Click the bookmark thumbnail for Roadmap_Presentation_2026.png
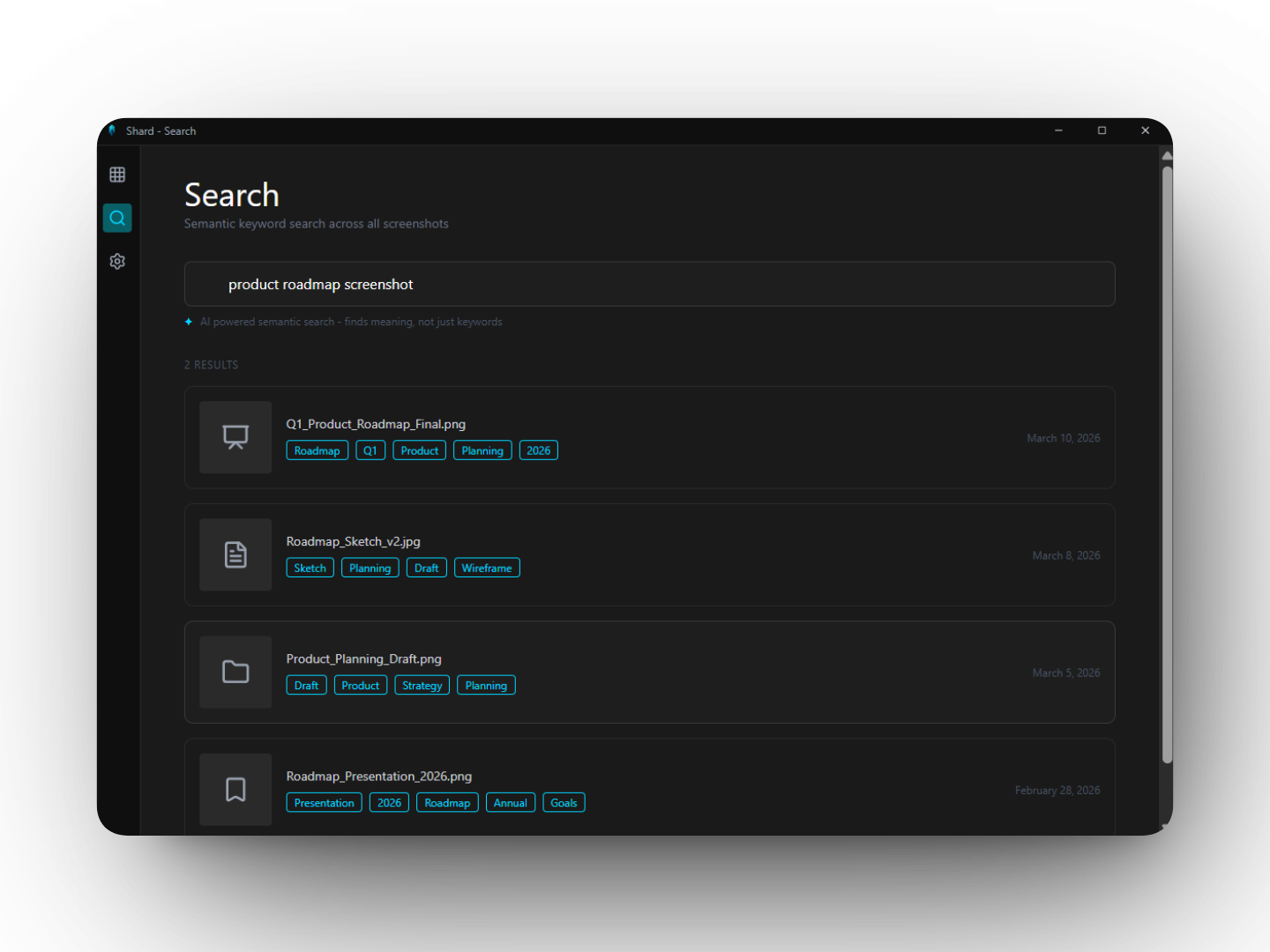1270x952 pixels. [x=235, y=789]
